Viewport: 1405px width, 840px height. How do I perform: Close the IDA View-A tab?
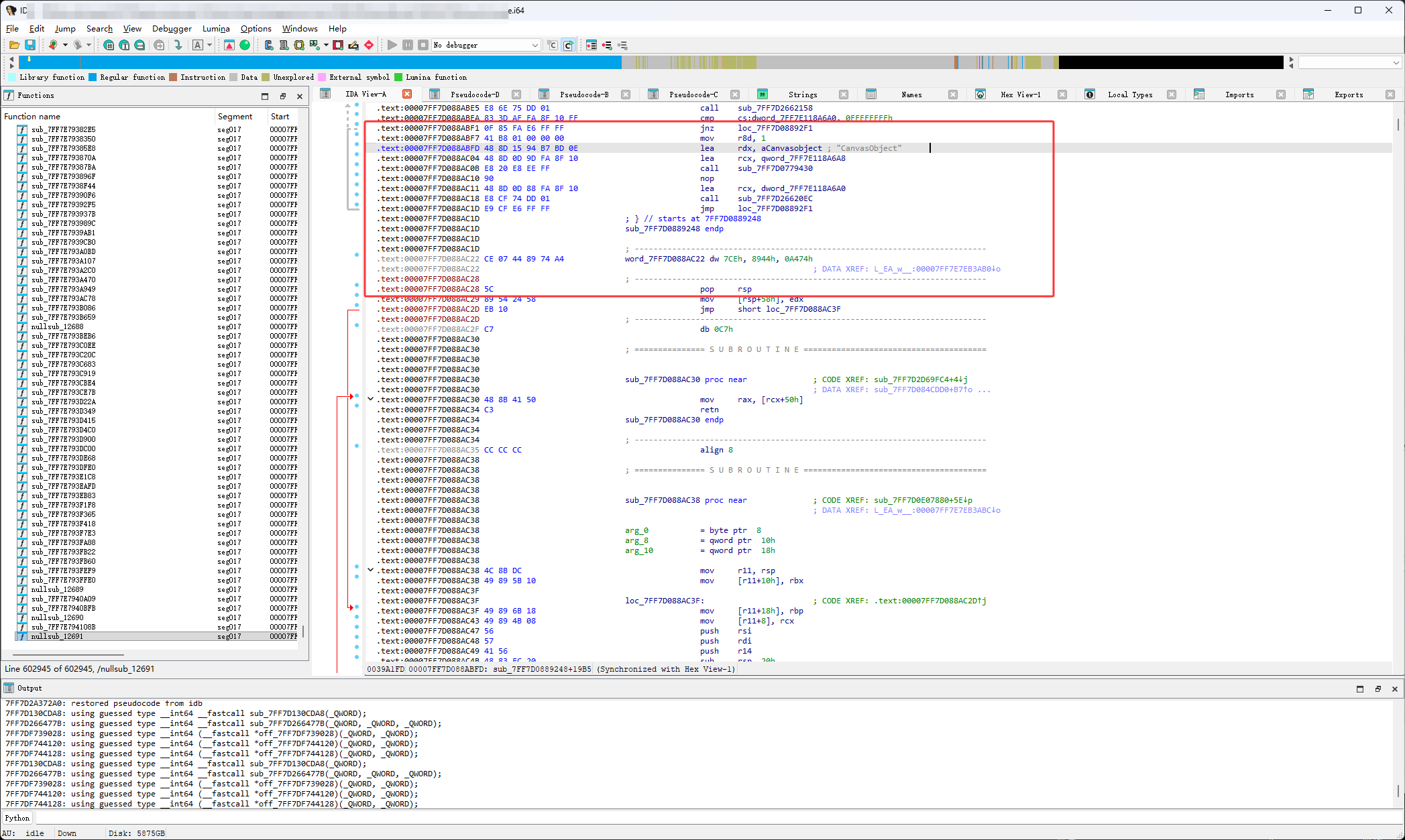407,94
